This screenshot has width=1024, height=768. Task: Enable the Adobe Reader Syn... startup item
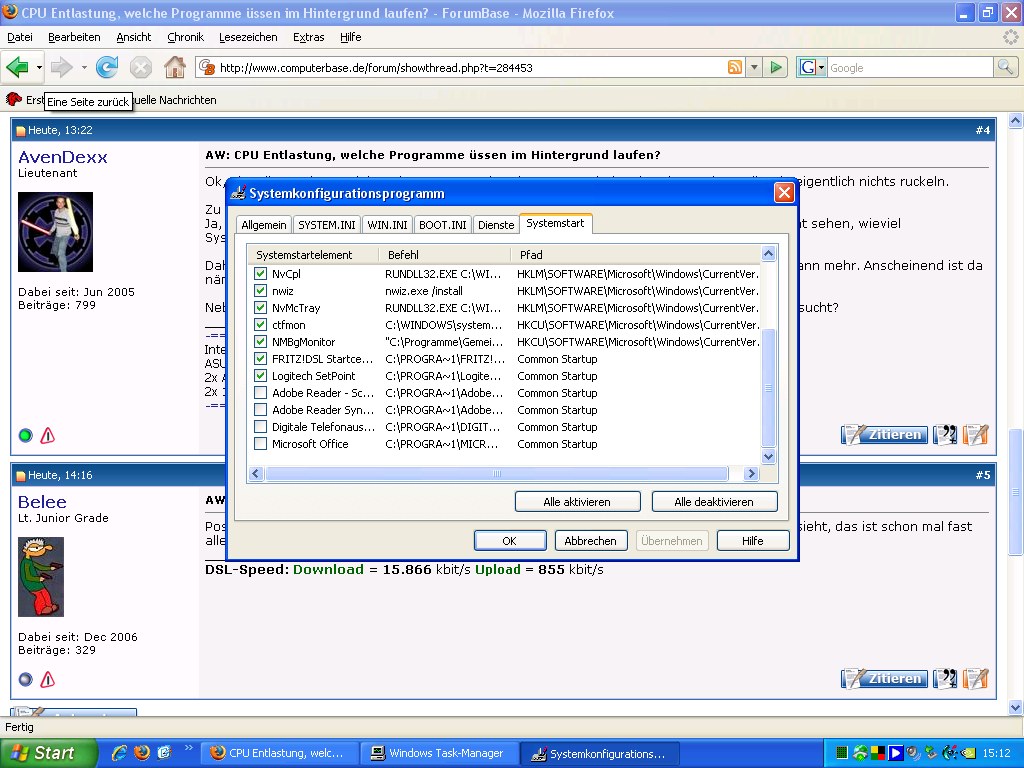[x=261, y=409]
